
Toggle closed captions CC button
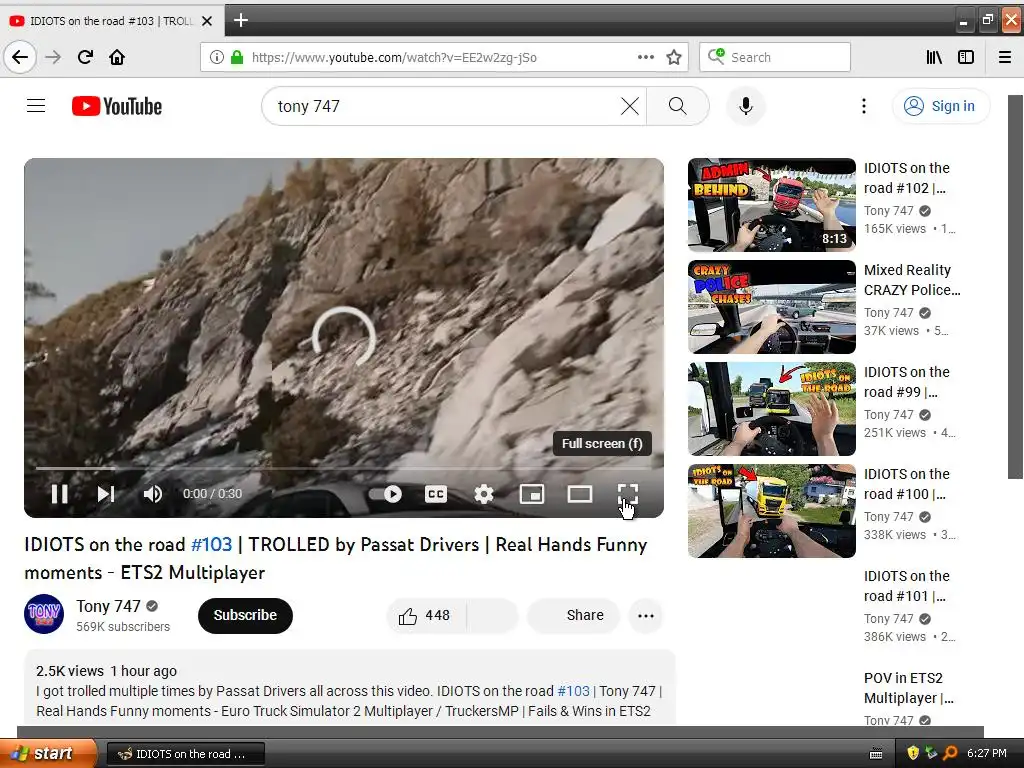pos(436,494)
